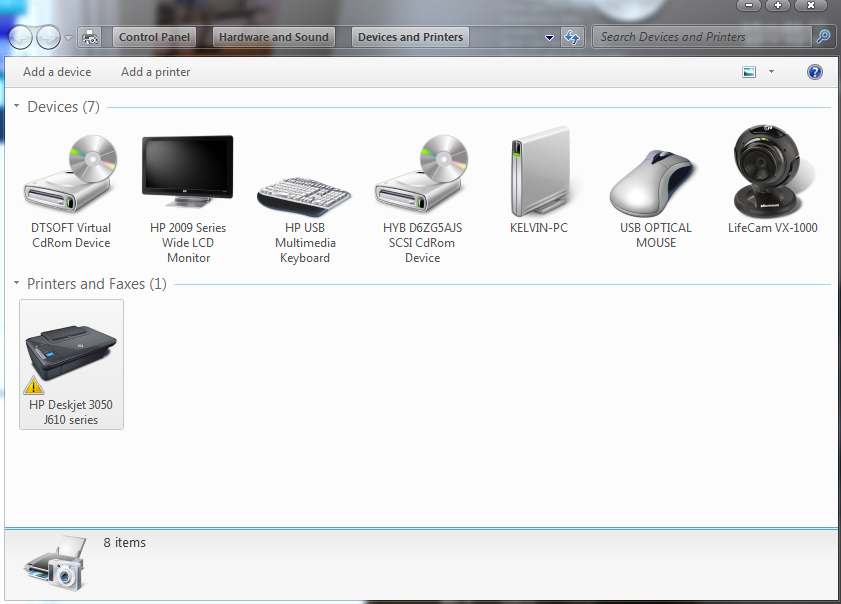The width and height of the screenshot is (841, 604).
Task: Click the details pane printer and camera icon
Action: coord(56,562)
